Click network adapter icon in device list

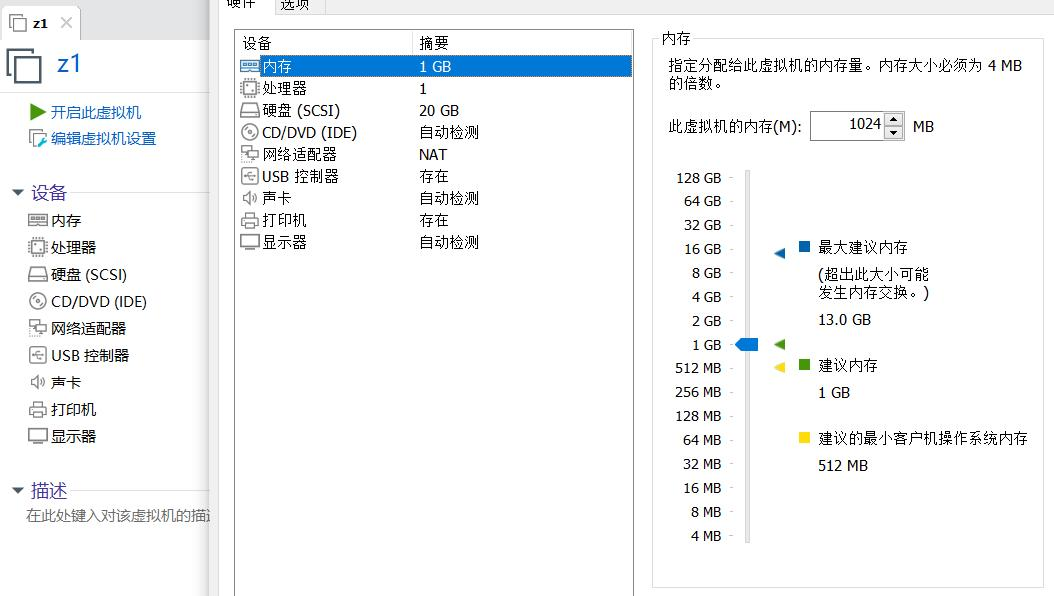tap(249, 154)
